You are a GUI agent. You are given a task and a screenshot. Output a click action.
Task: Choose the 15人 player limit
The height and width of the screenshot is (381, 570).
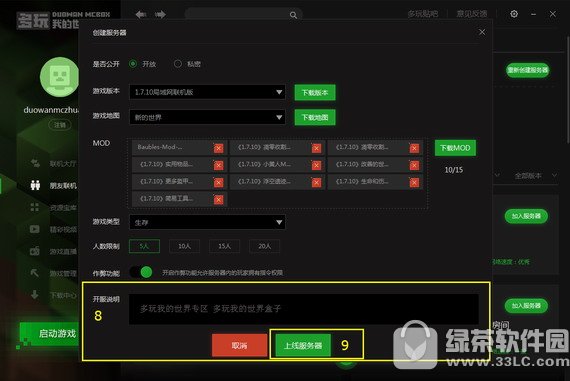[224, 246]
